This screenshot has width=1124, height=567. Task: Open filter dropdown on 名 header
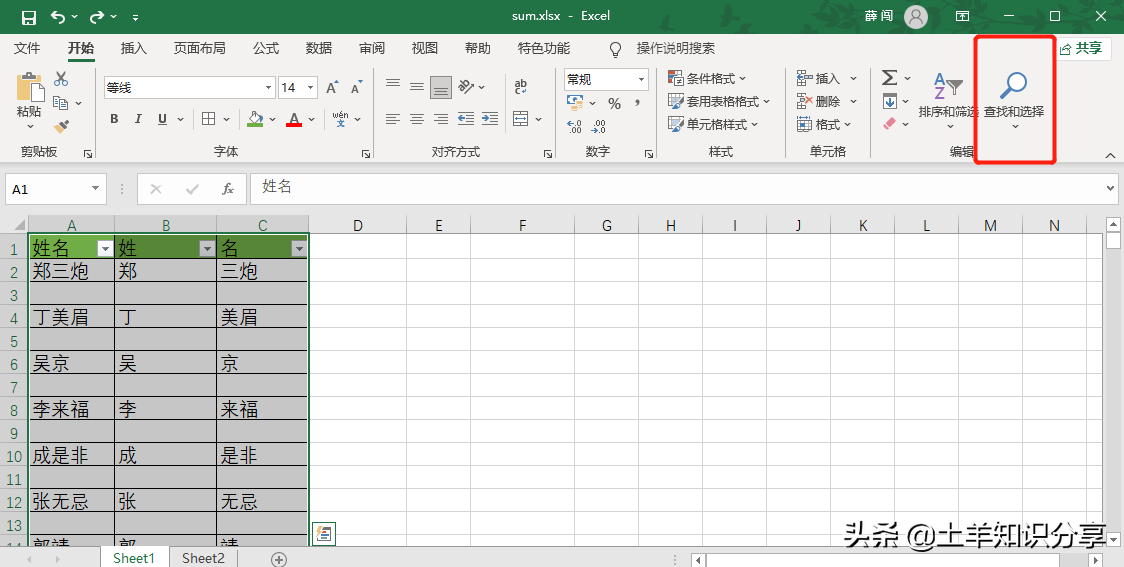click(299, 249)
